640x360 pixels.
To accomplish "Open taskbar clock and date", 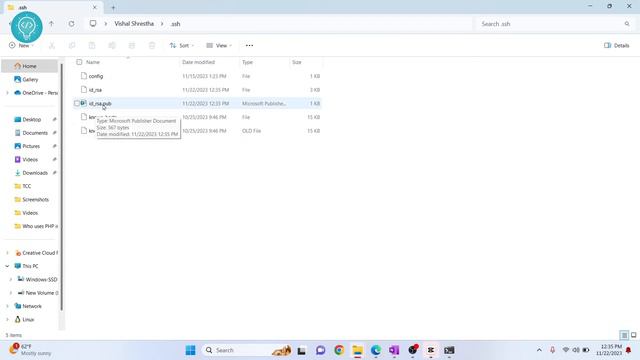I will coord(609,350).
